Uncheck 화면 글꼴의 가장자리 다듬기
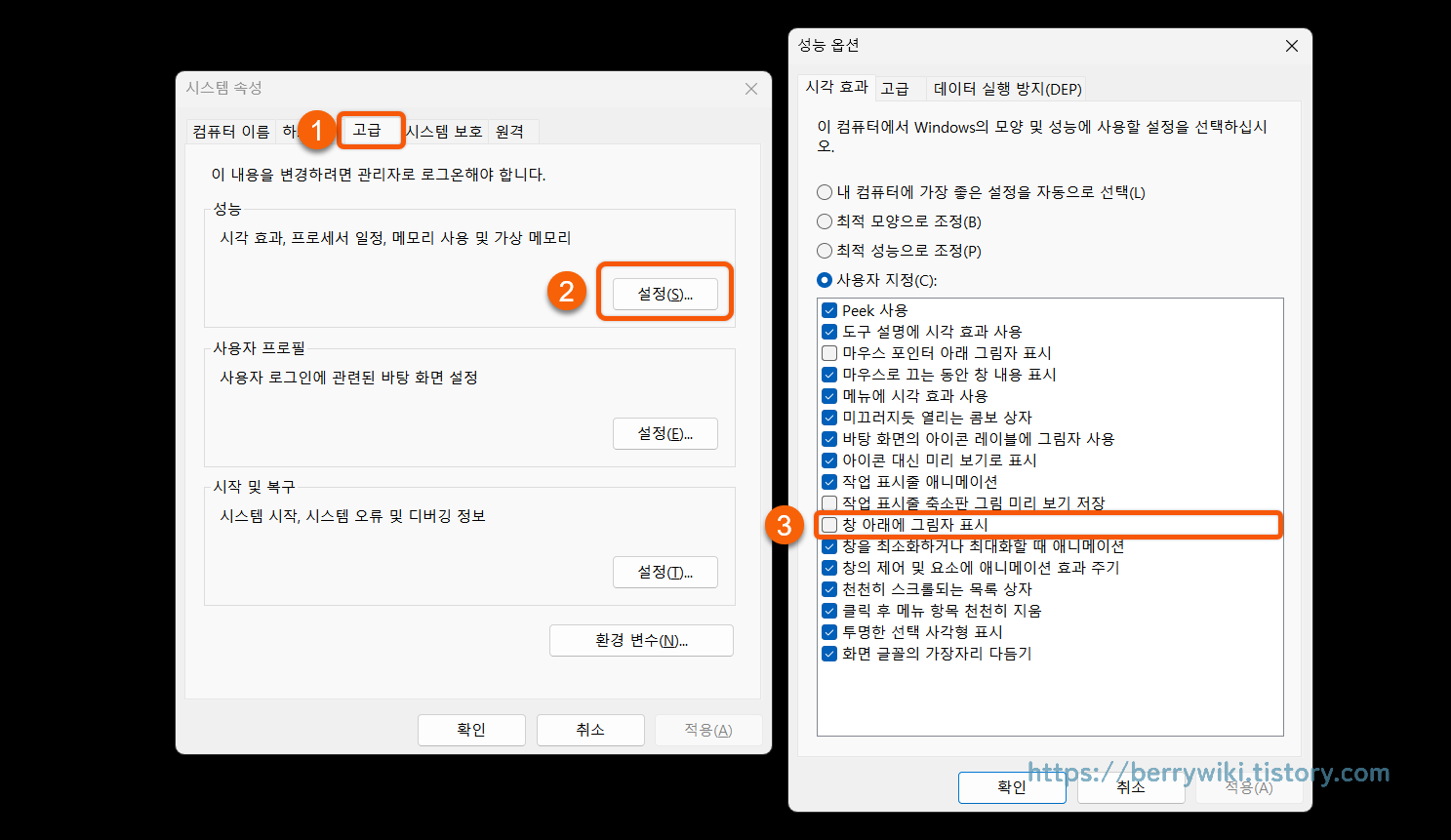 [x=829, y=654]
